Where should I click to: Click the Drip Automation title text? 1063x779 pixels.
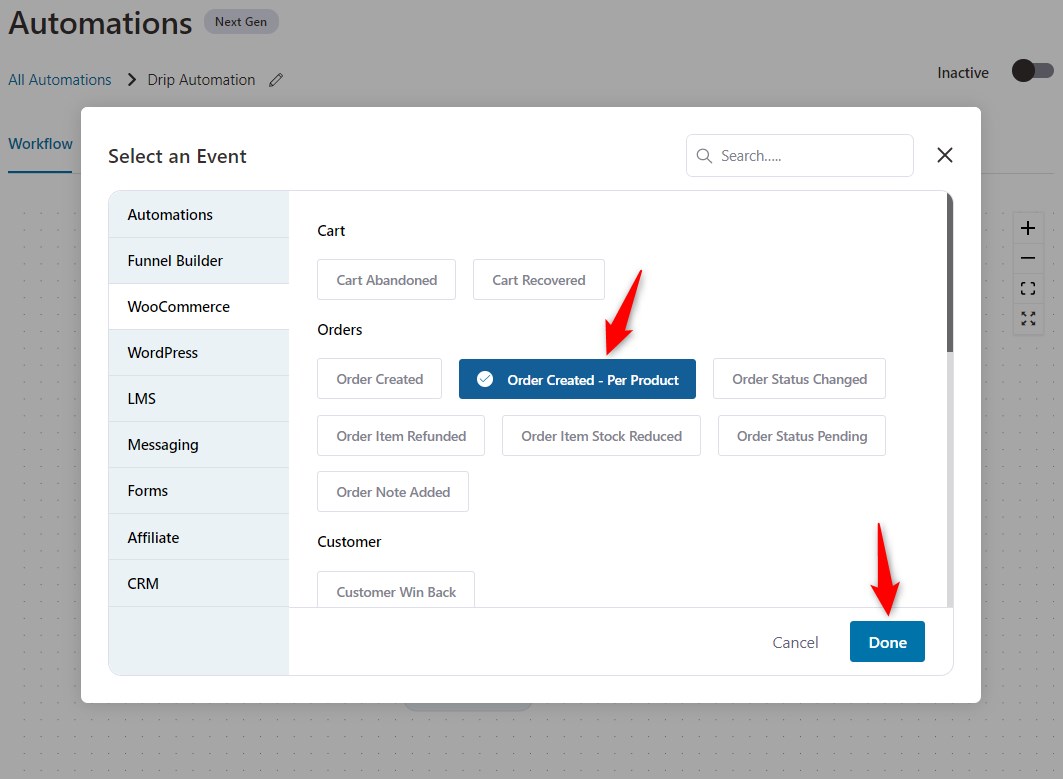click(201, 80)
